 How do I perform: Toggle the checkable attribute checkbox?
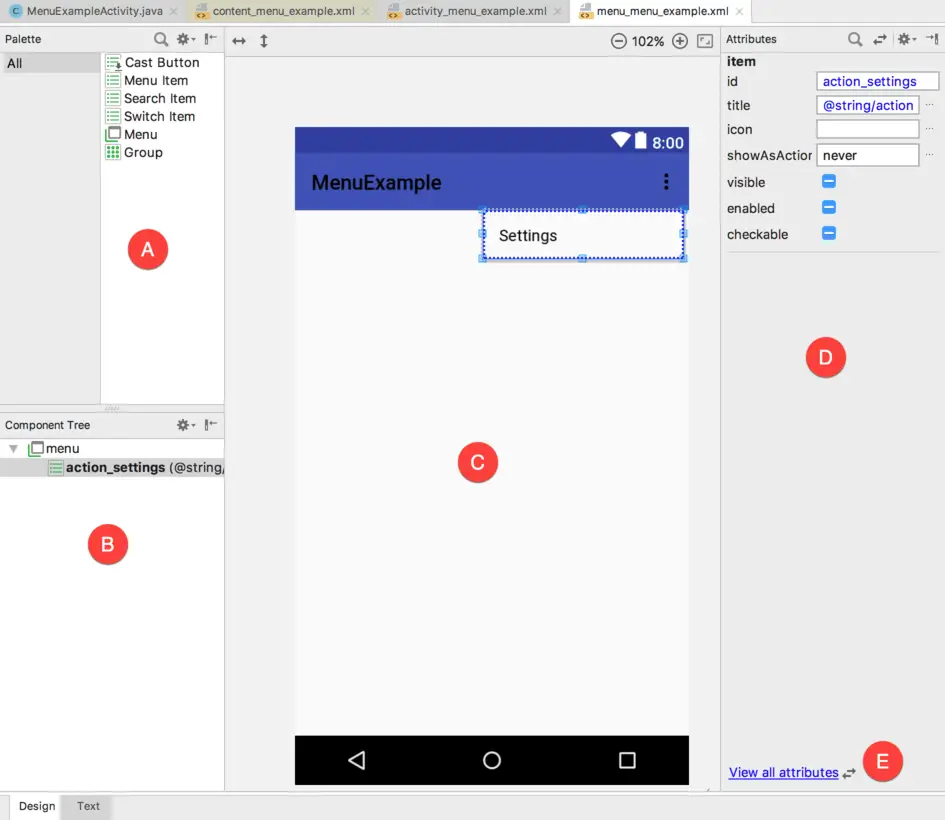(828, 234)
